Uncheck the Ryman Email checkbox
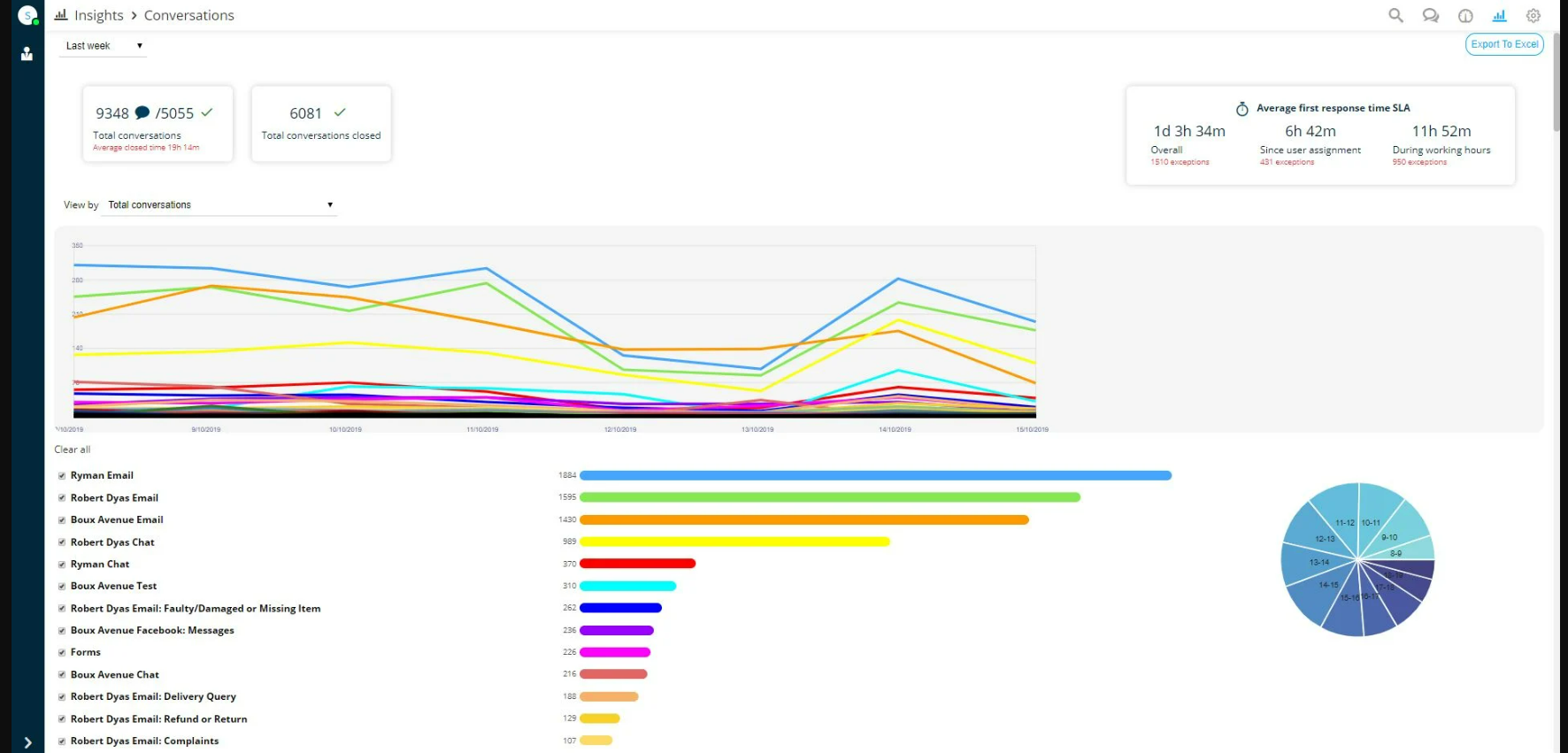The width and height of the screenshot is (1568, 753). [62, 476]
